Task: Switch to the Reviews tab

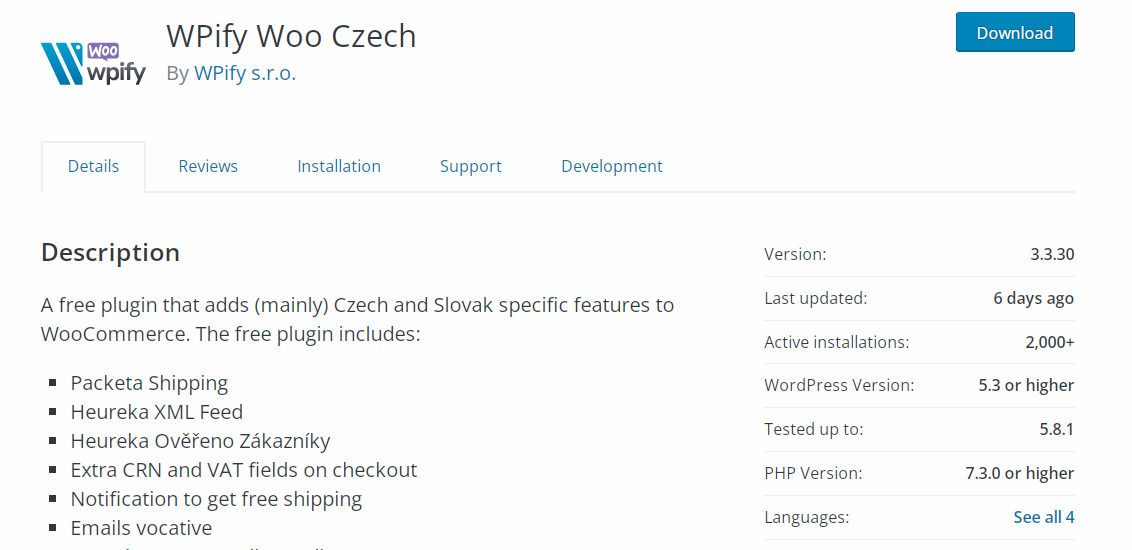Action: pos(208,166)
